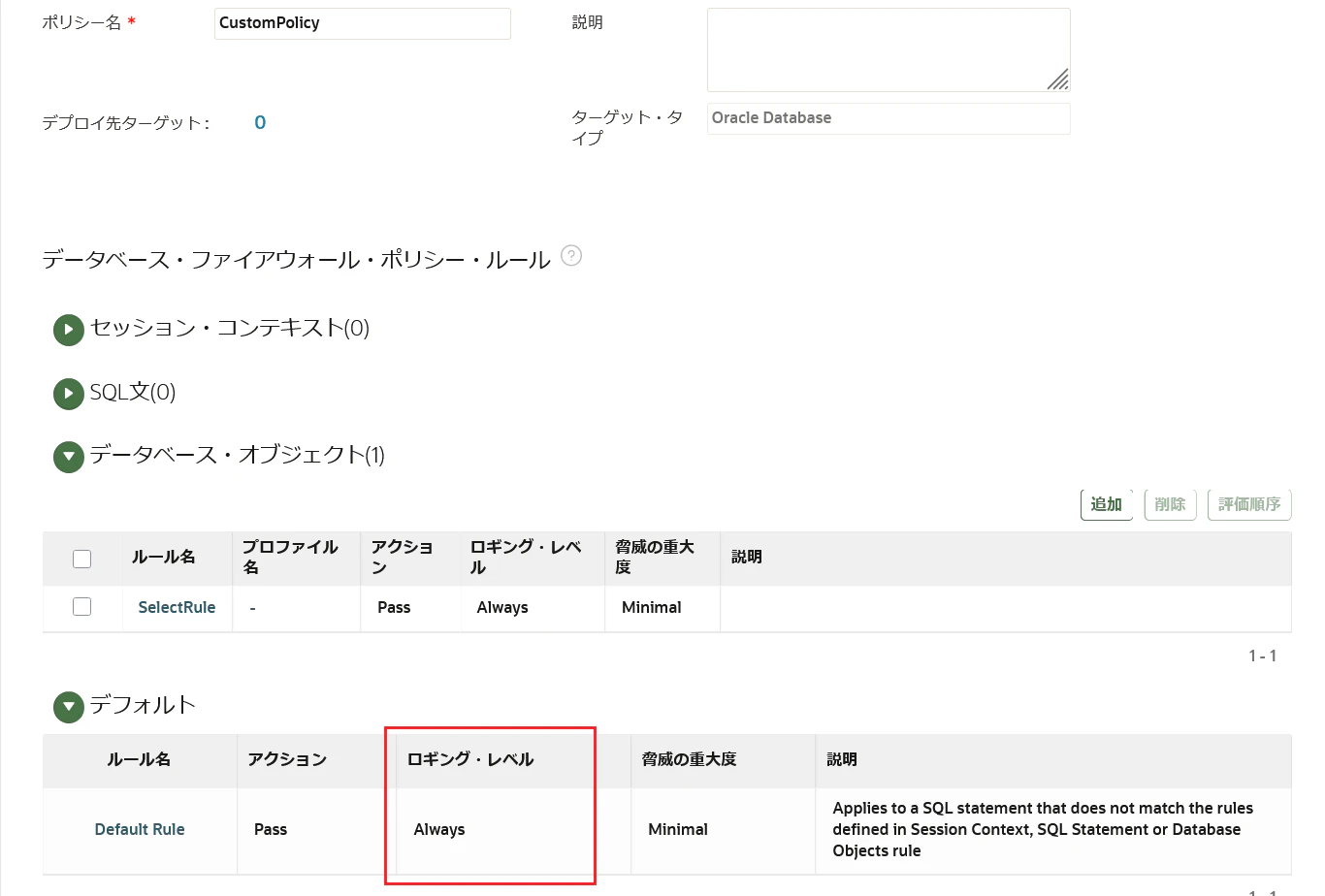
Task: Click the ロギング・レベル header in default table
Action: [x=470, y=759]
